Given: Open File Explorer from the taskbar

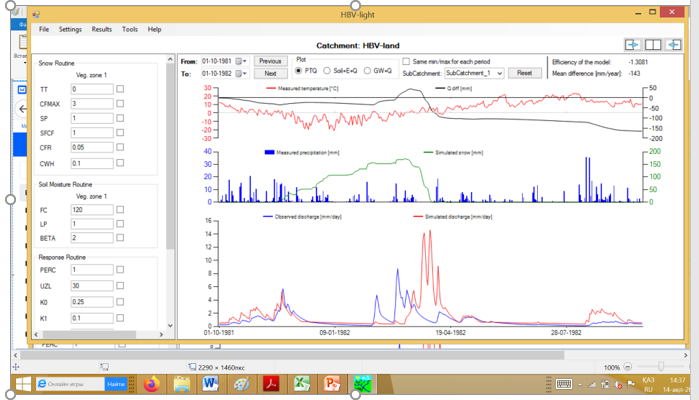Looking at the screenshot, I should point(181,384).
